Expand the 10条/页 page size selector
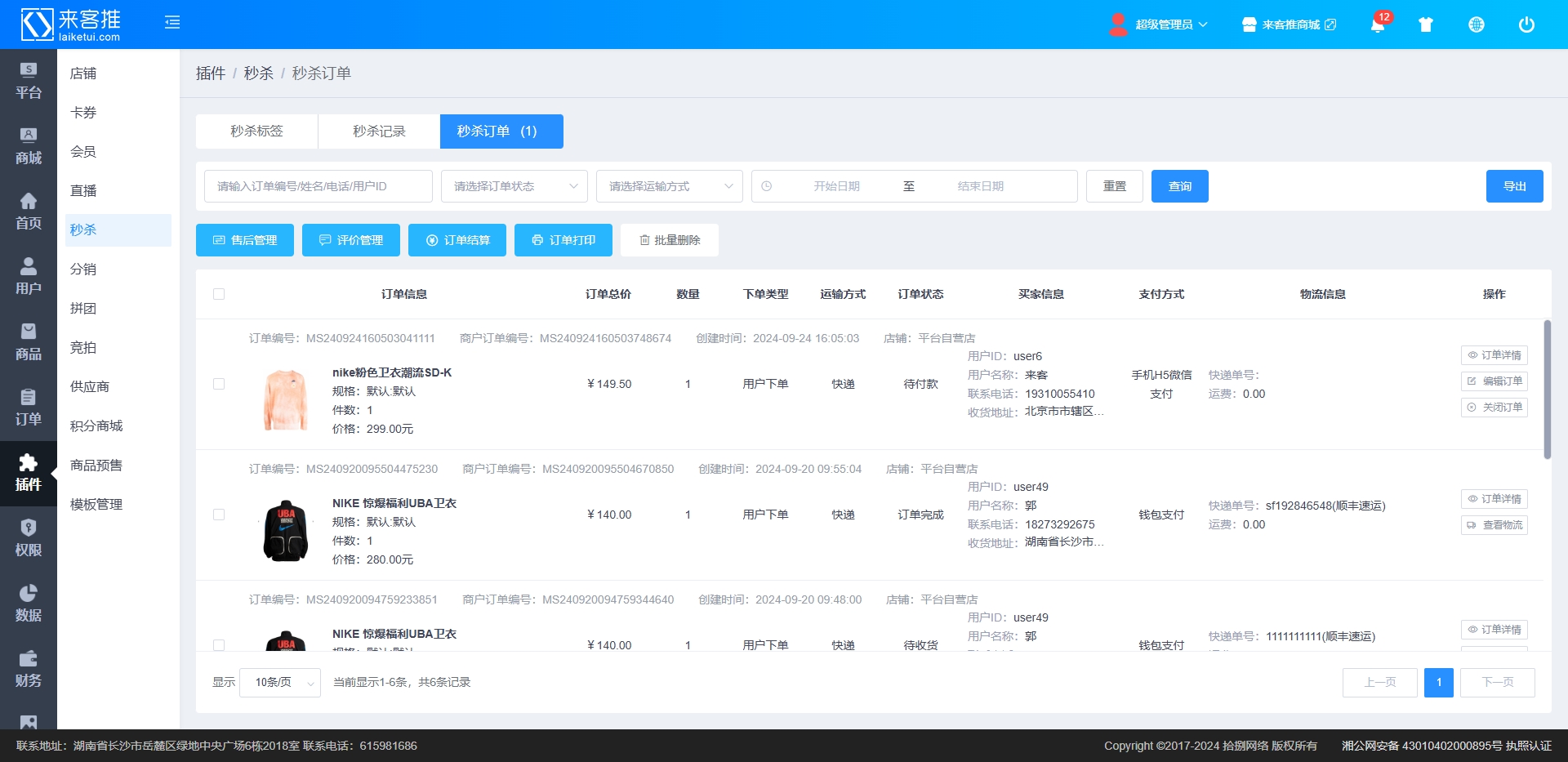Screen dimensions: 1568x762 (x=280, y=683)
